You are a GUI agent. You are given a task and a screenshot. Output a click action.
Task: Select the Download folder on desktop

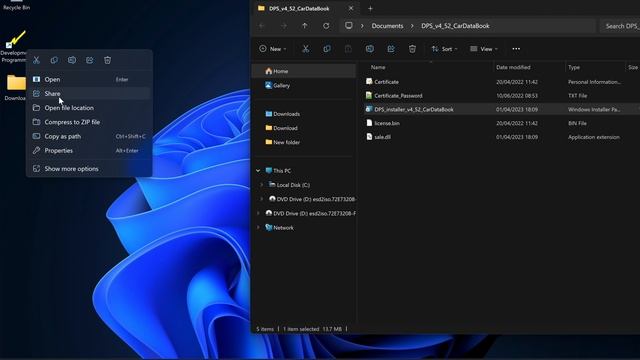tap(15, 87)
